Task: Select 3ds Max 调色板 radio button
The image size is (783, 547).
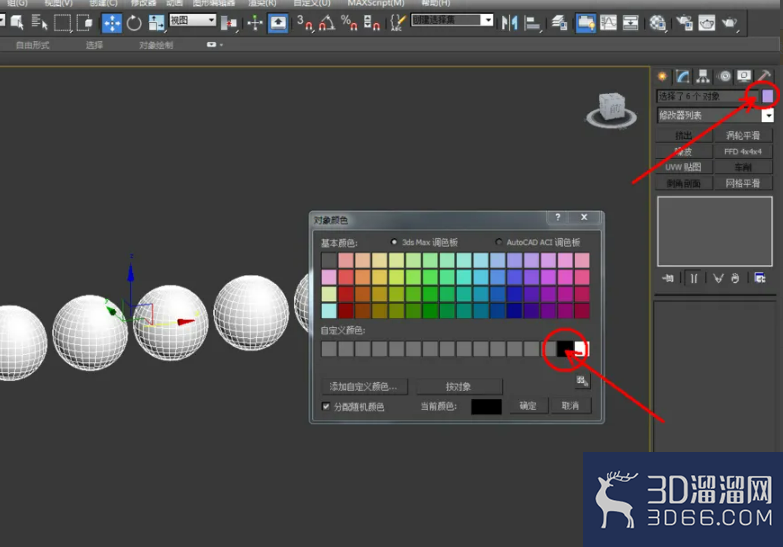Action: click(394, 242)
